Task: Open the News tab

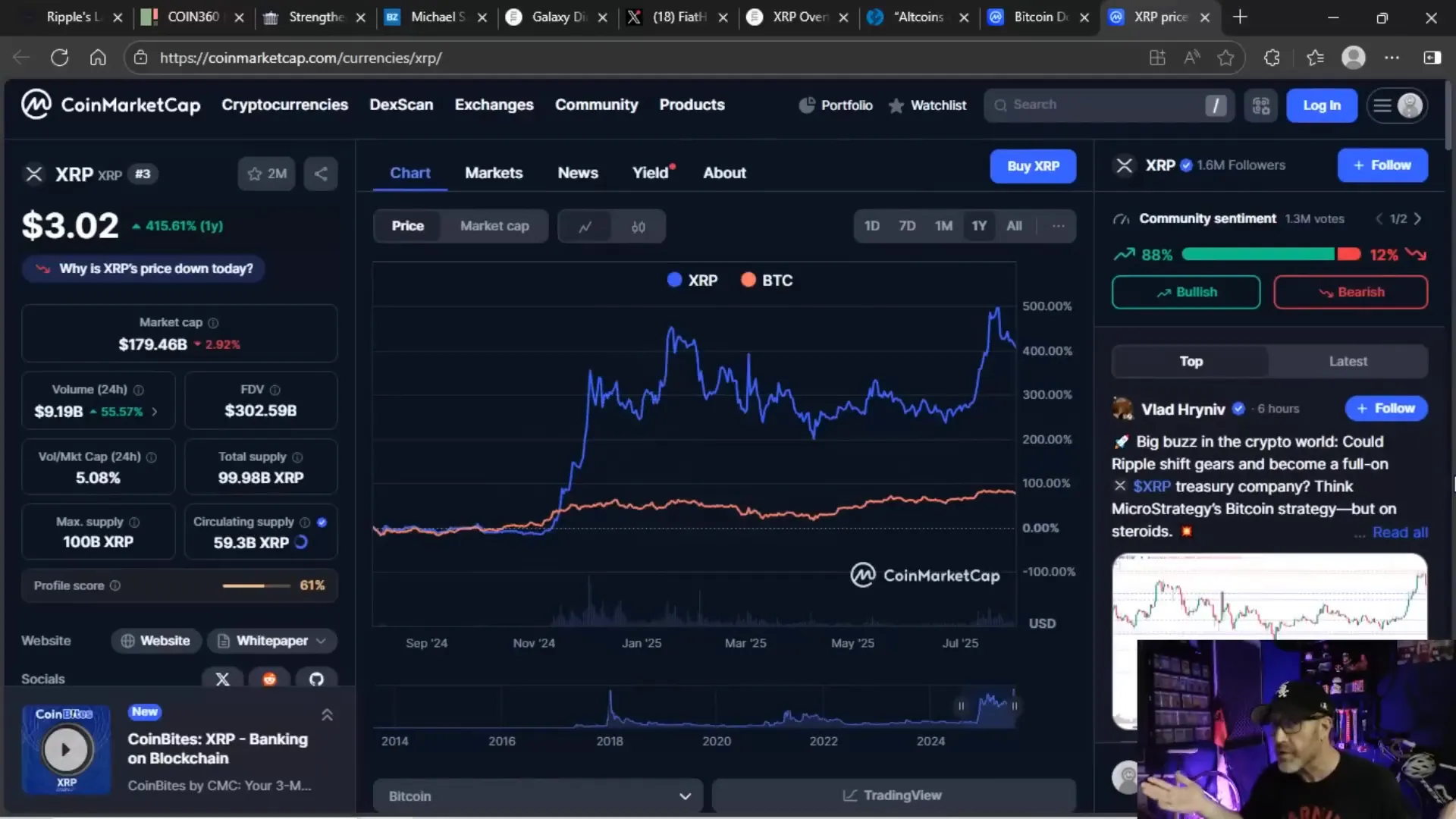Action: click(578, 173)
